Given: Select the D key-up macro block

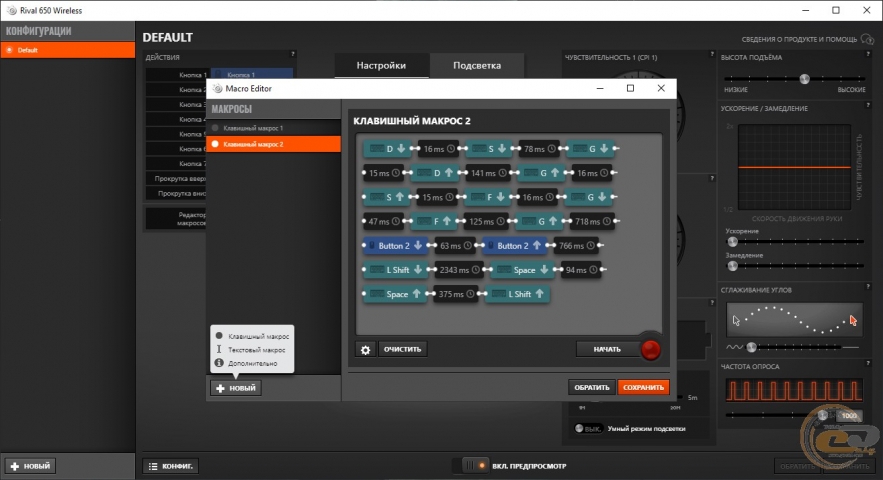Looking at the screenshot, I should [435, 173].
